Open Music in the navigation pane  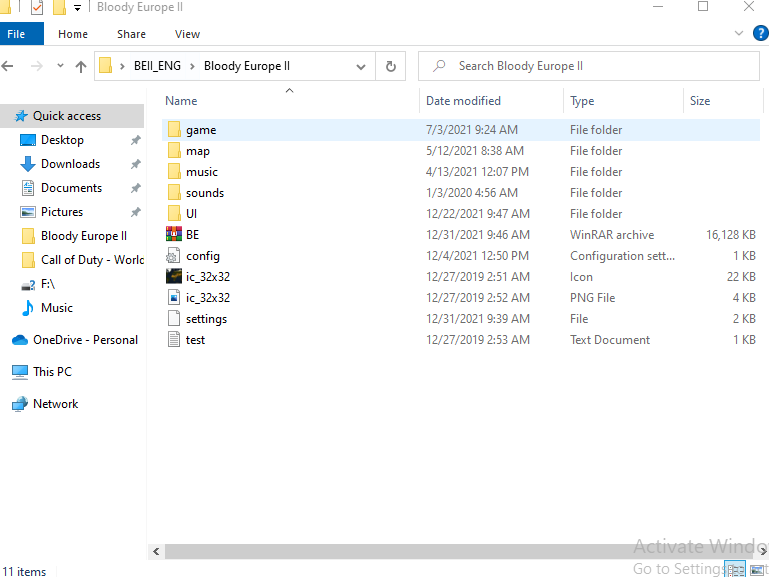56,308
